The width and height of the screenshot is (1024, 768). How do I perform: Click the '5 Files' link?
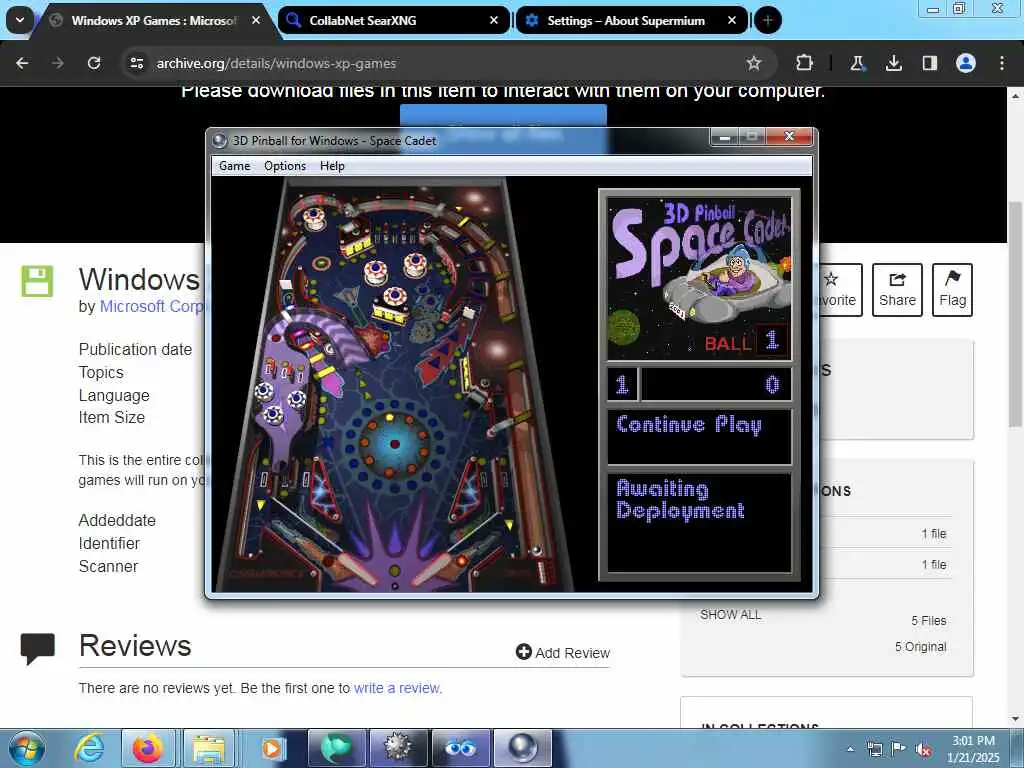click(929, 620)
